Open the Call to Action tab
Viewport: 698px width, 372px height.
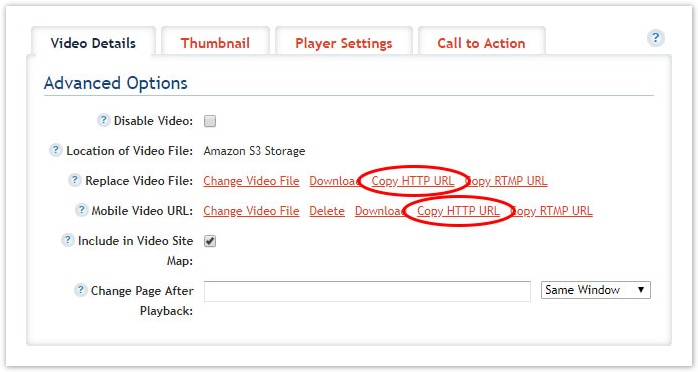pyautogui.click(x=481, y=43)
